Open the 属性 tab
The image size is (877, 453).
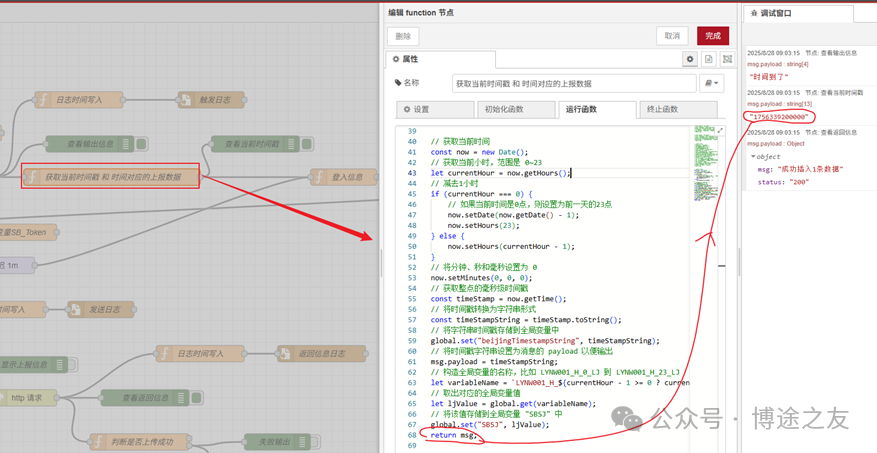[x=440, y=59]
